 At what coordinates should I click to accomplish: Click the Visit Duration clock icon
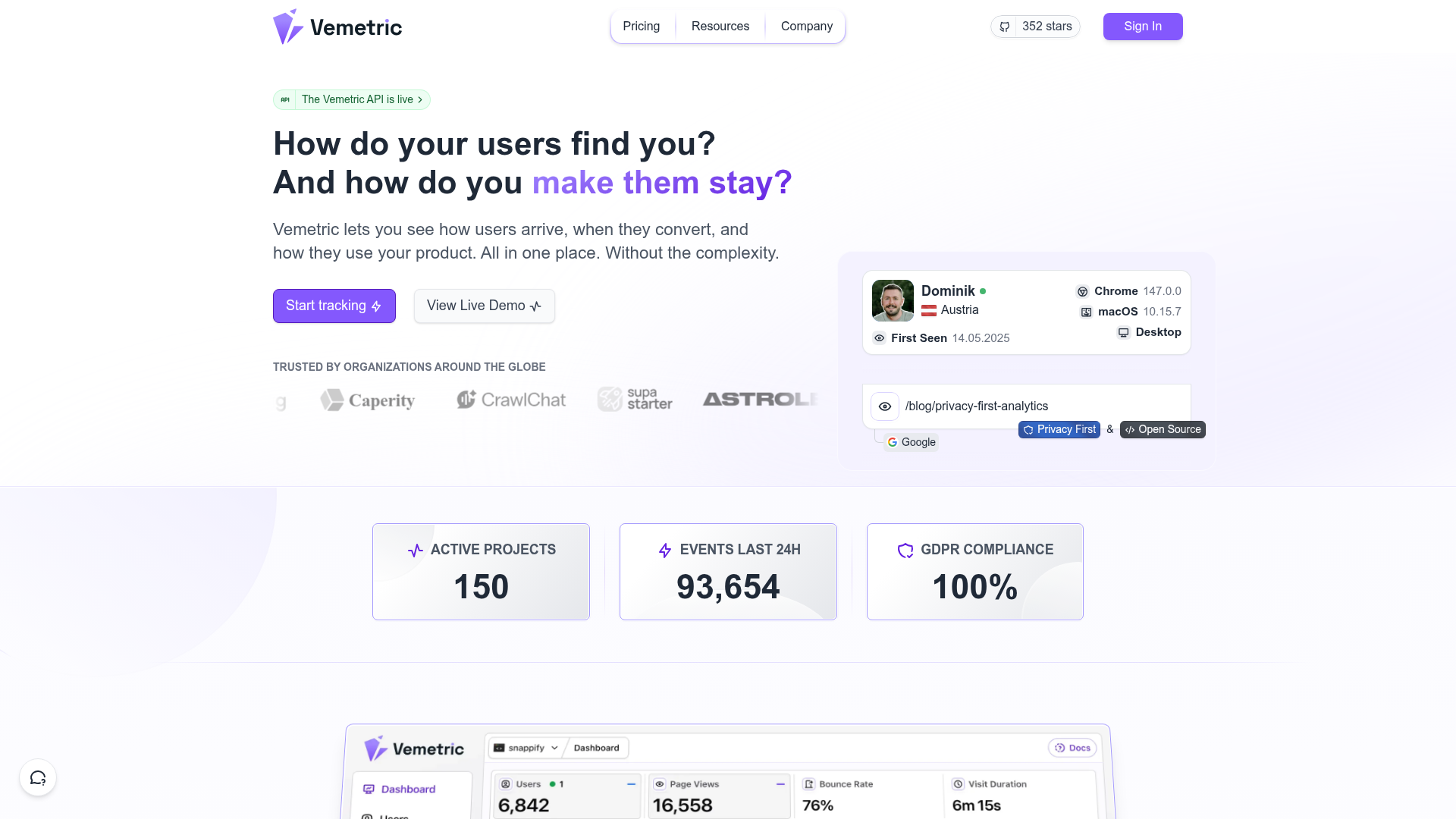[959, 784]
